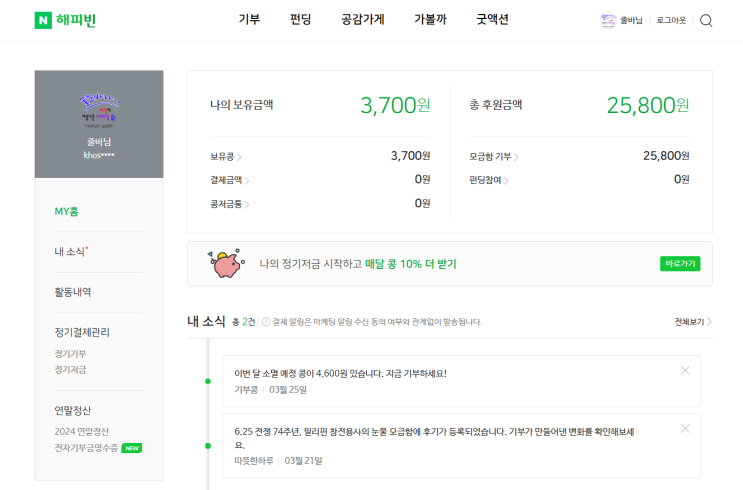Click the large profile image in sidebar
This screenshot has width=743, height=490.
click(99, 109)
